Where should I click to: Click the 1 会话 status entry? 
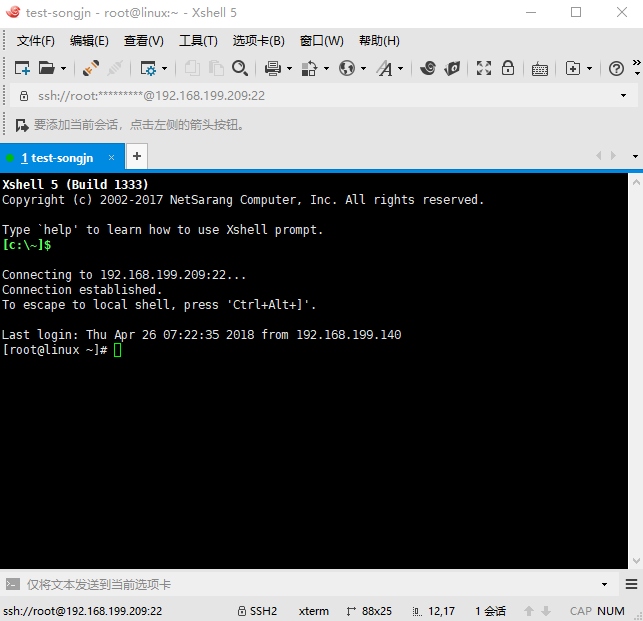(490, 611)
